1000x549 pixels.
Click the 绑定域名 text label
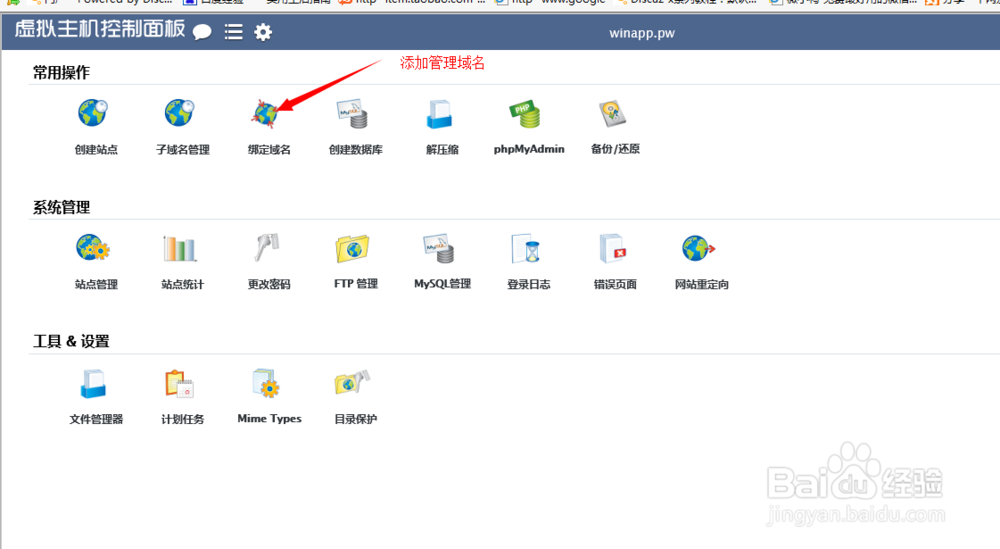click(269, 150)
